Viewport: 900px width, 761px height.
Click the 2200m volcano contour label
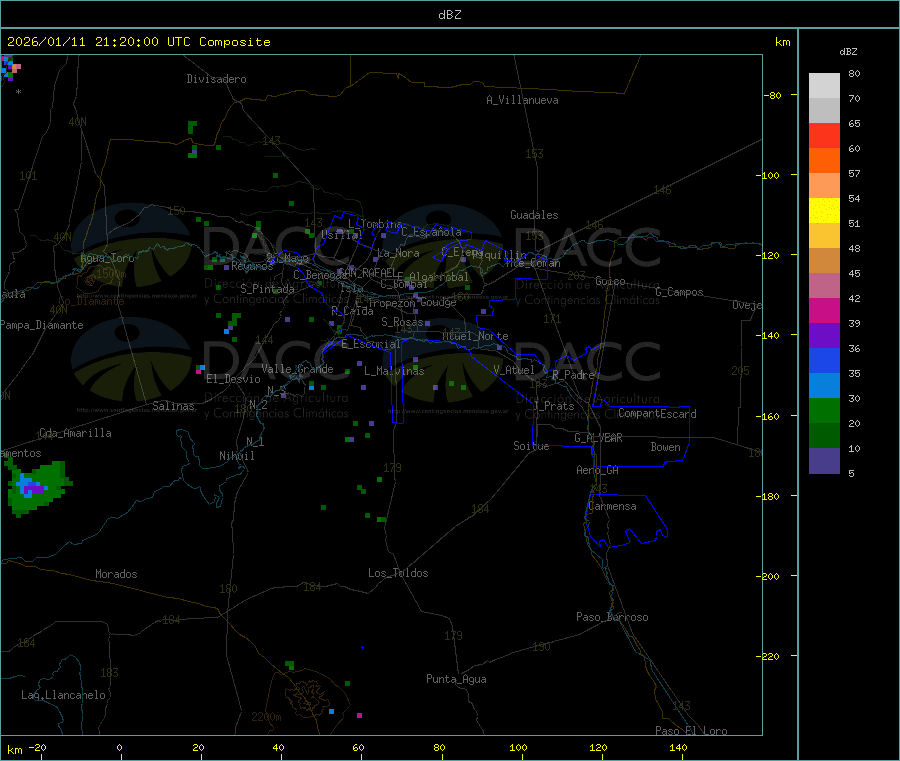tap(266, 717)
